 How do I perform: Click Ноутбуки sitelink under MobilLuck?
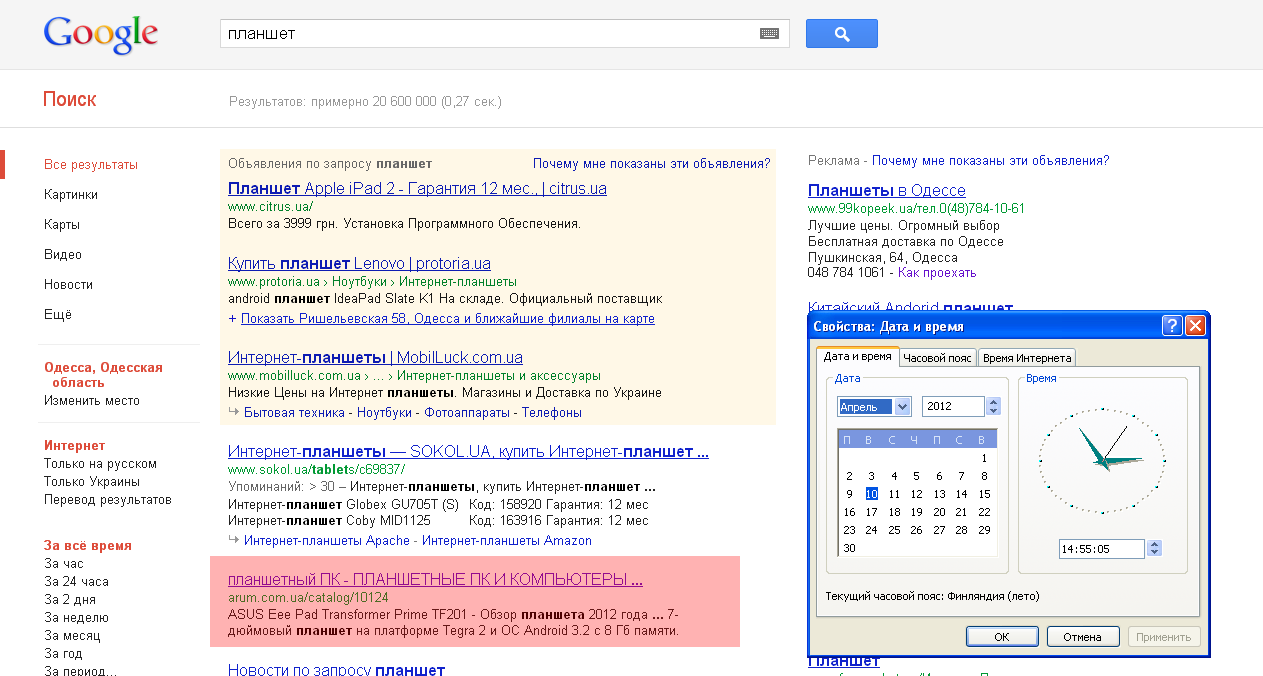tap(384, 413)
